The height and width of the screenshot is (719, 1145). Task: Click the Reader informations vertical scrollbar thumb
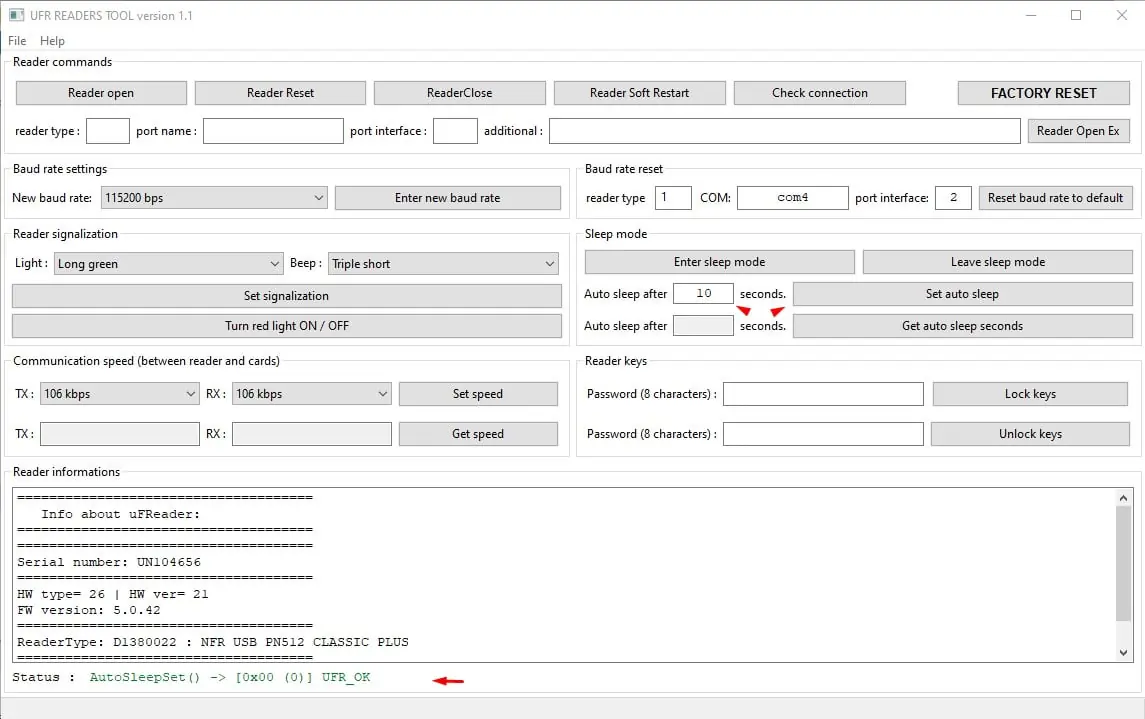[x=1123, y=563]
